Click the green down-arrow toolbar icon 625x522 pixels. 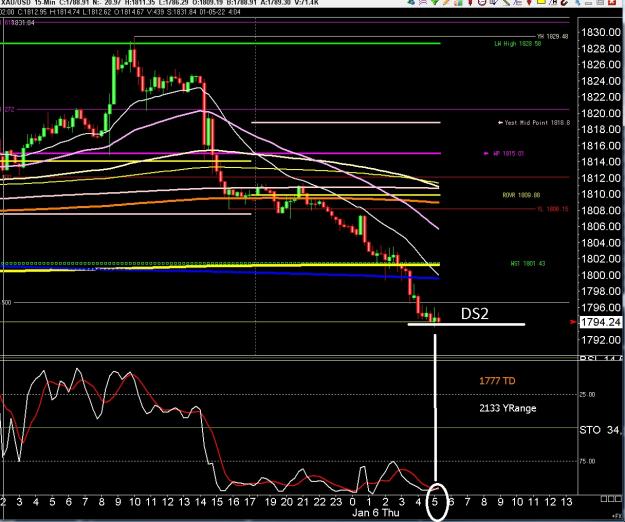tap(434, 2)
